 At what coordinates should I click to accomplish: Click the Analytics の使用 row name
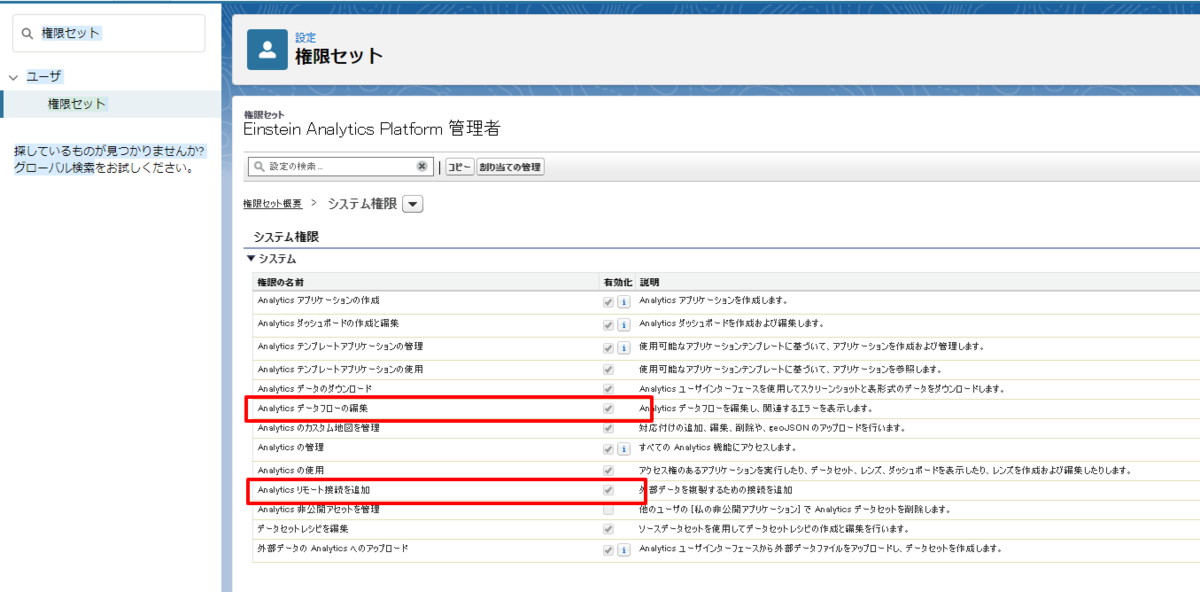(x=290, y=470)
